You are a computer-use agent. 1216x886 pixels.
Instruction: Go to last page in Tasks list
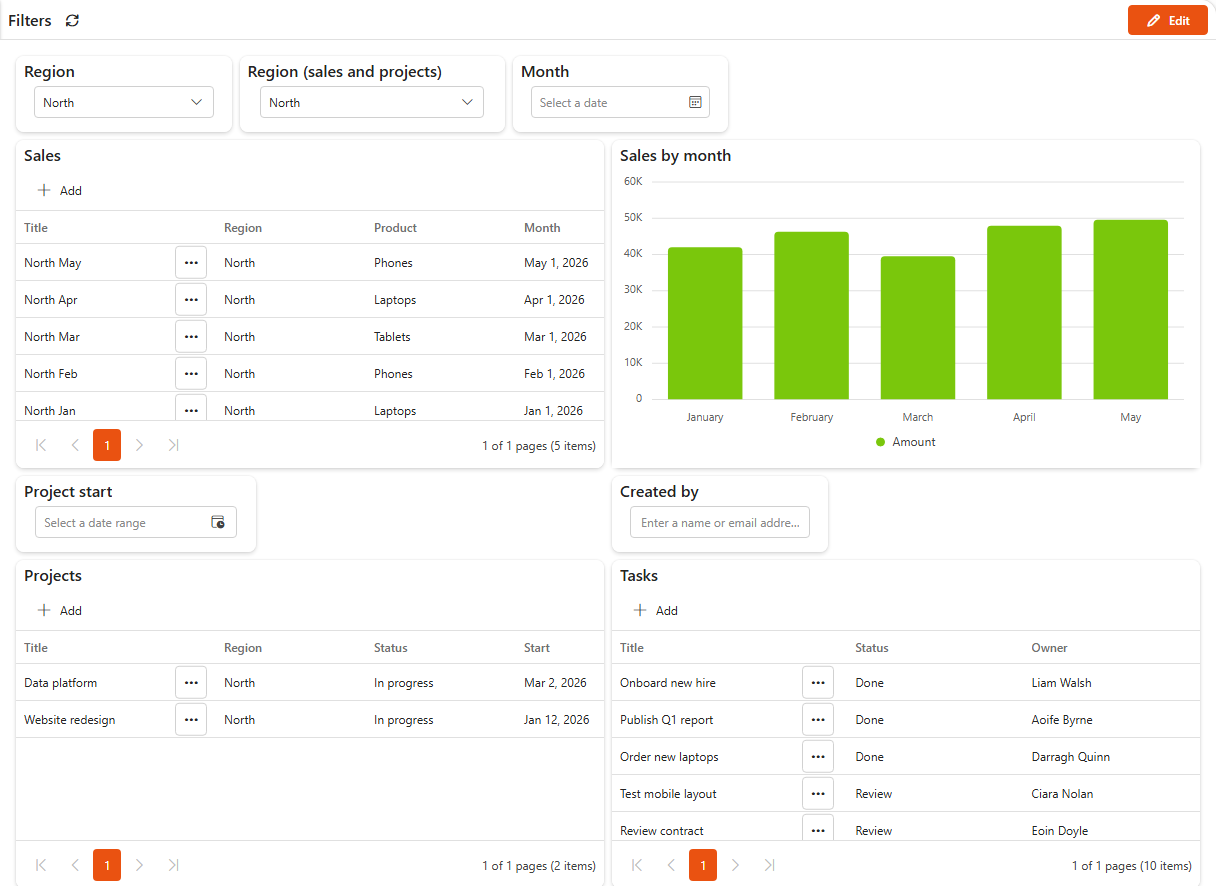click(x=769, y=865)
